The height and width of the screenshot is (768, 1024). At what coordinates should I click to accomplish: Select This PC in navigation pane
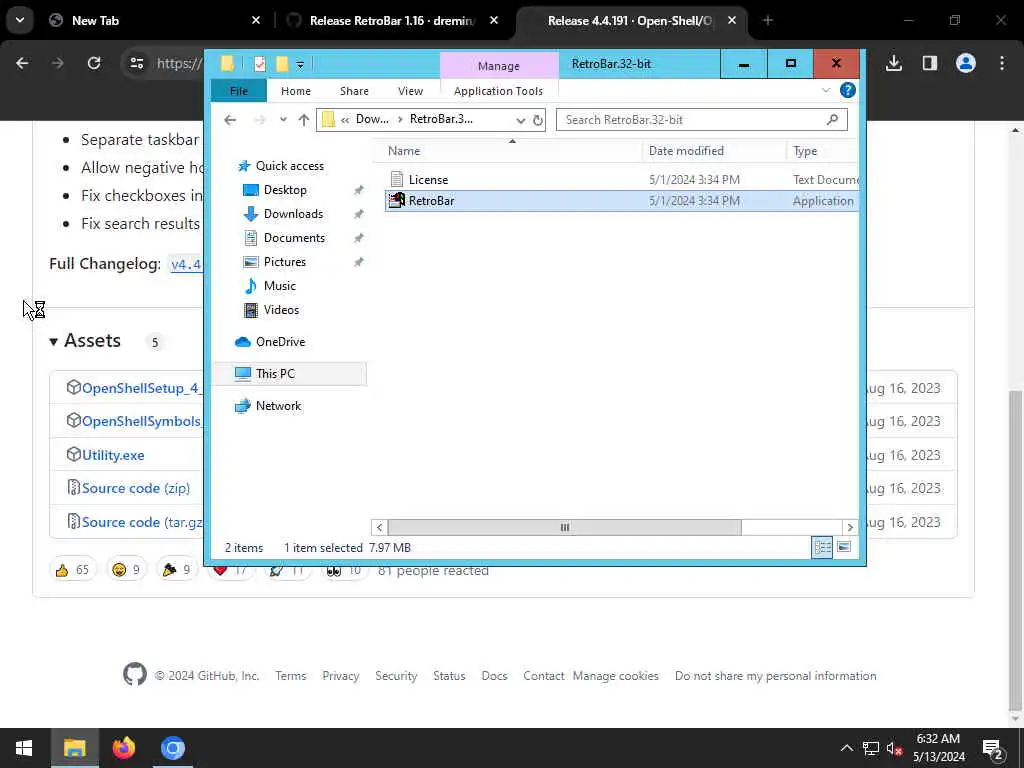(275, 374)
